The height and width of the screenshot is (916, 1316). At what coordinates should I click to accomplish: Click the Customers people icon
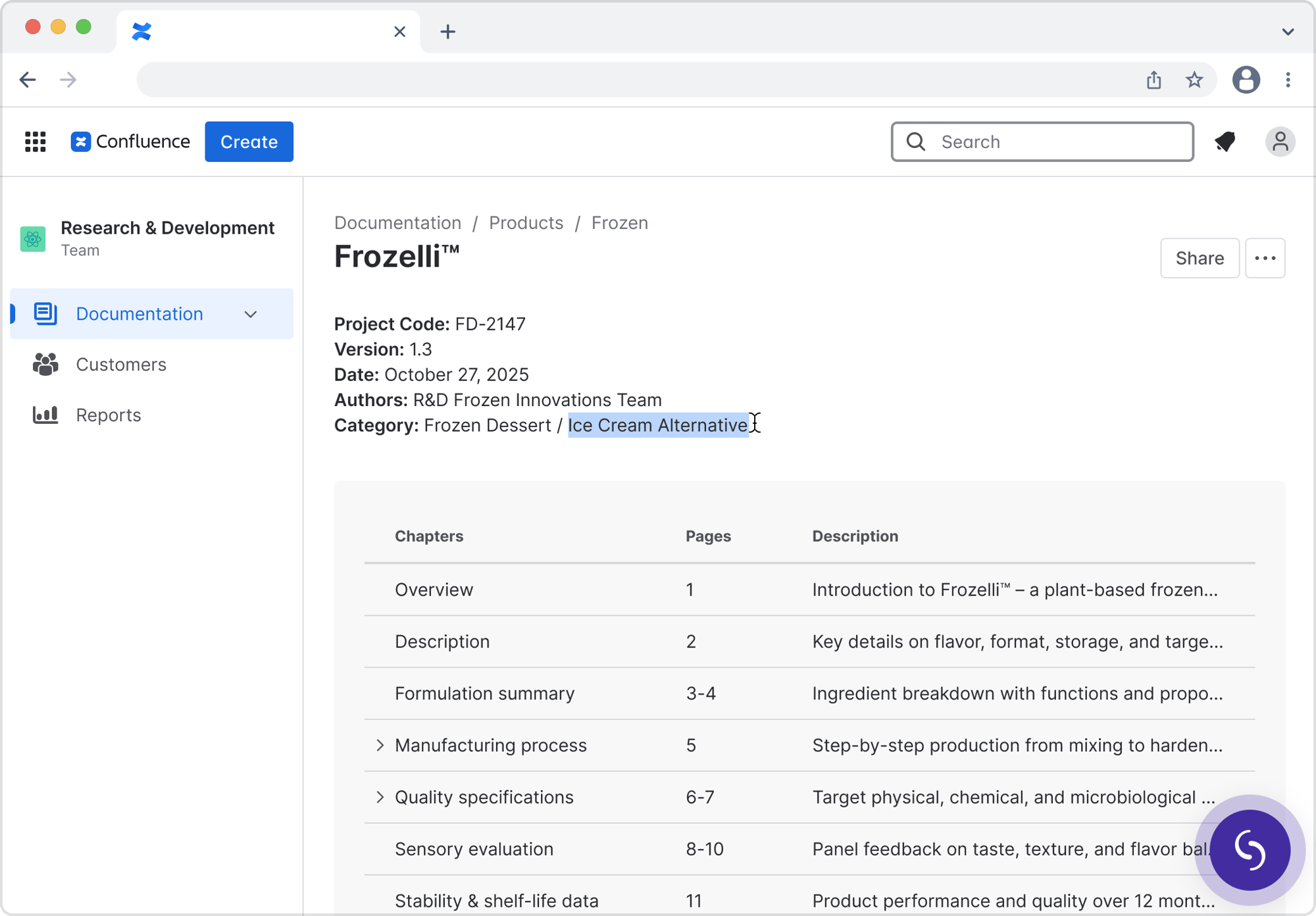pyautogui.click(x=44, y=365)
